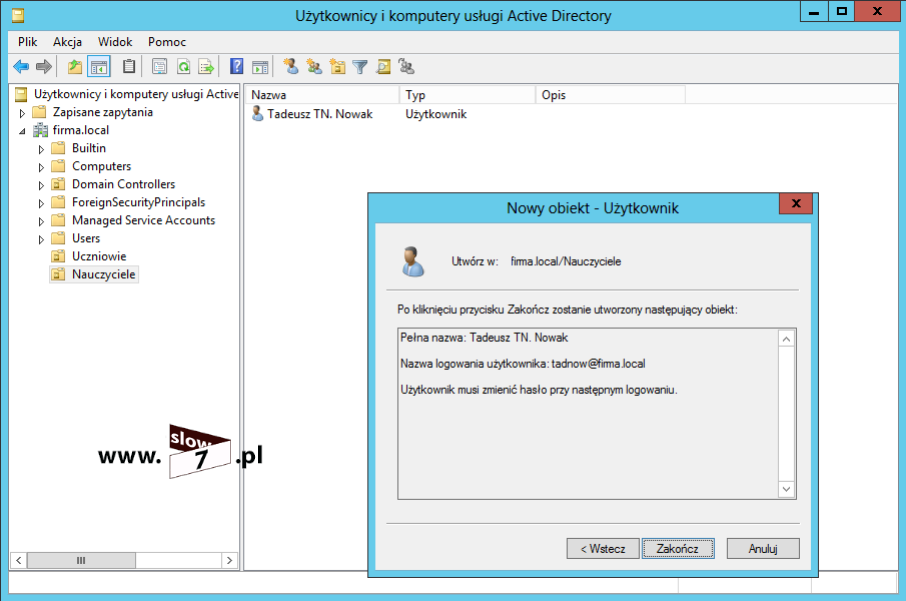
Task: Click the Refresh toolbar icon
Action: click(x=183, y=67)
